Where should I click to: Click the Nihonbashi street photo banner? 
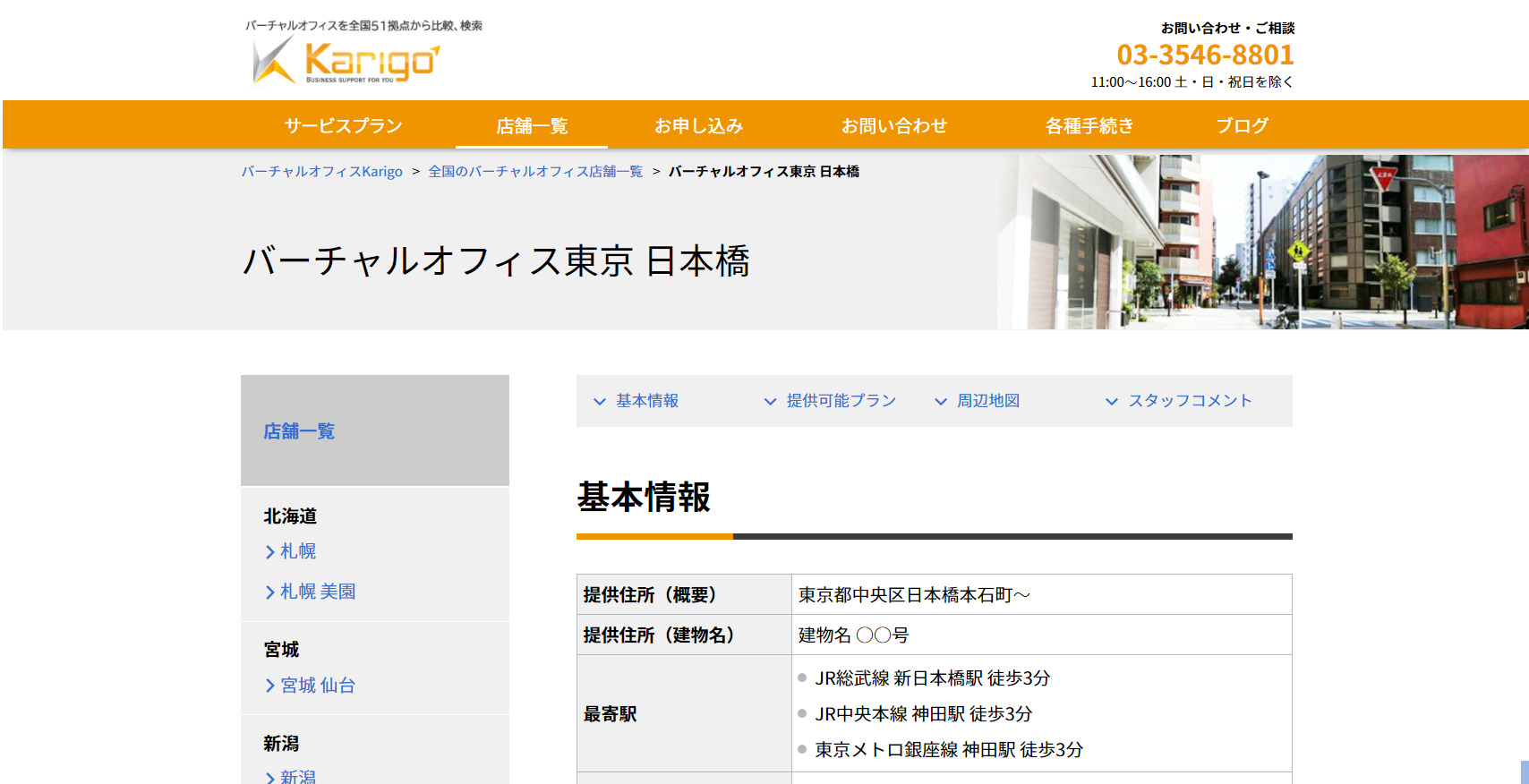1263,242
